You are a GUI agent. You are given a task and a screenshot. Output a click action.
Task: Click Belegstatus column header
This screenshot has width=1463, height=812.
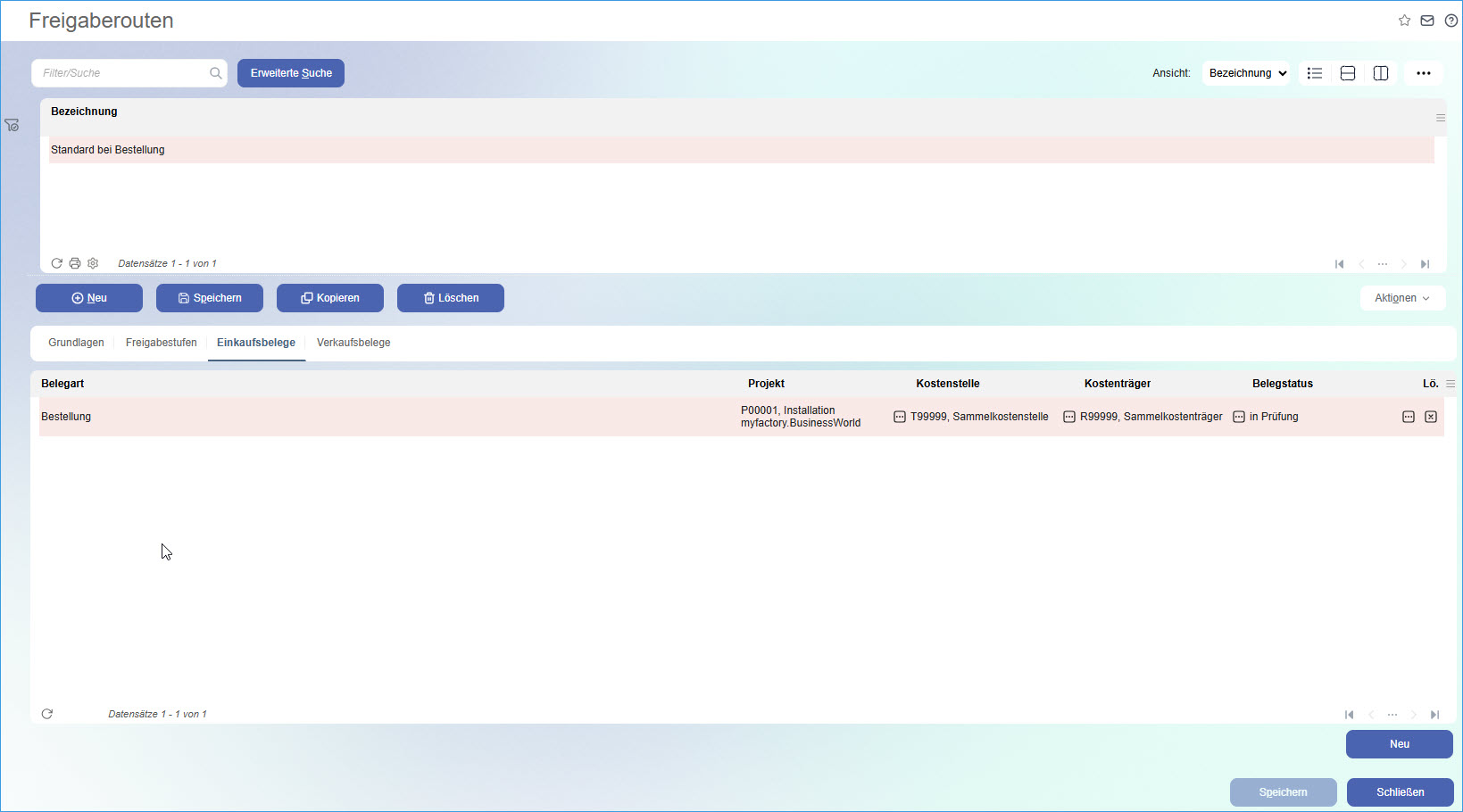[1283, 384]
